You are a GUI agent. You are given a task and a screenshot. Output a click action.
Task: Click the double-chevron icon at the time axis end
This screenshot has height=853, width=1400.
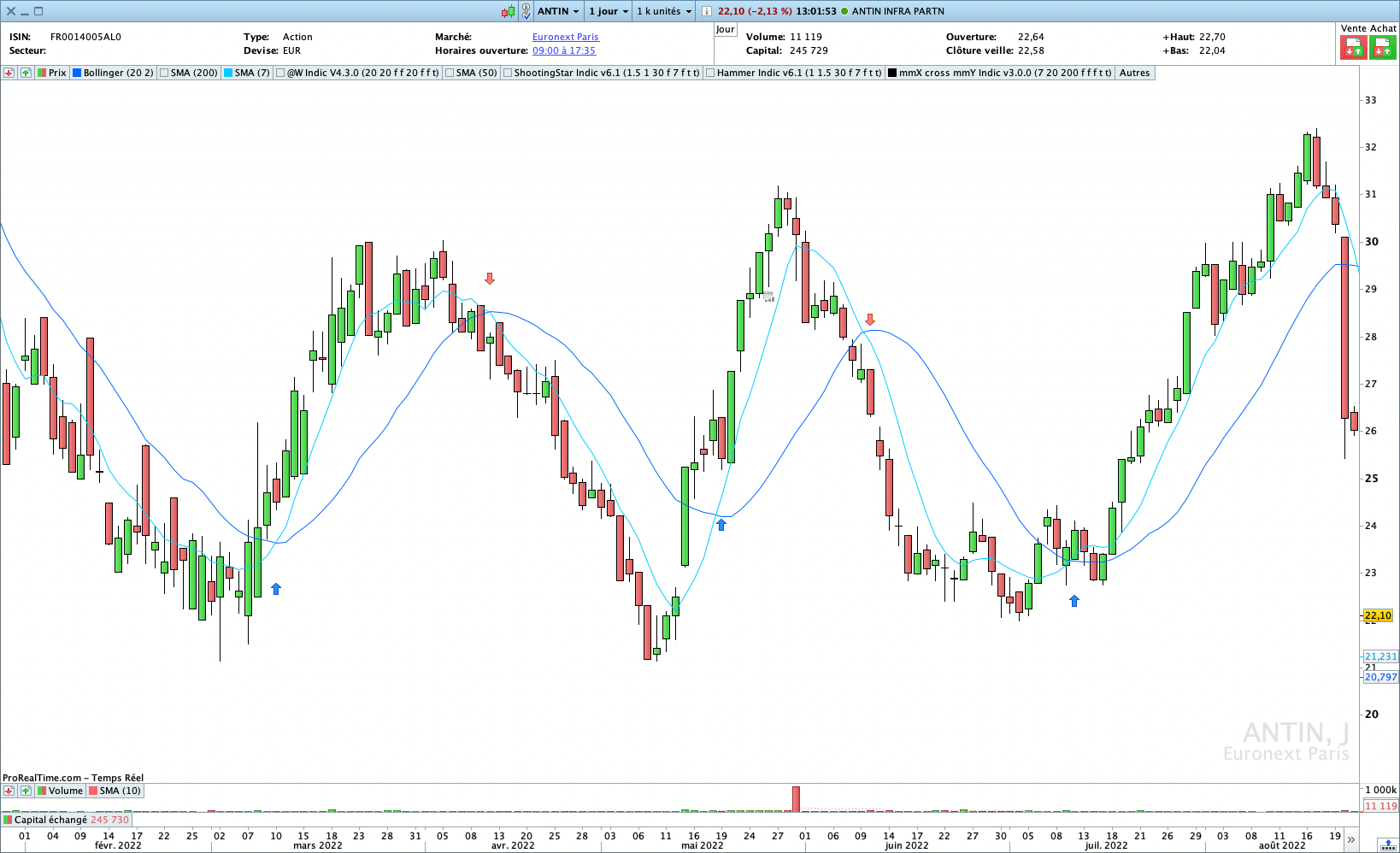pyautogui.click(x=1351, y=840)
